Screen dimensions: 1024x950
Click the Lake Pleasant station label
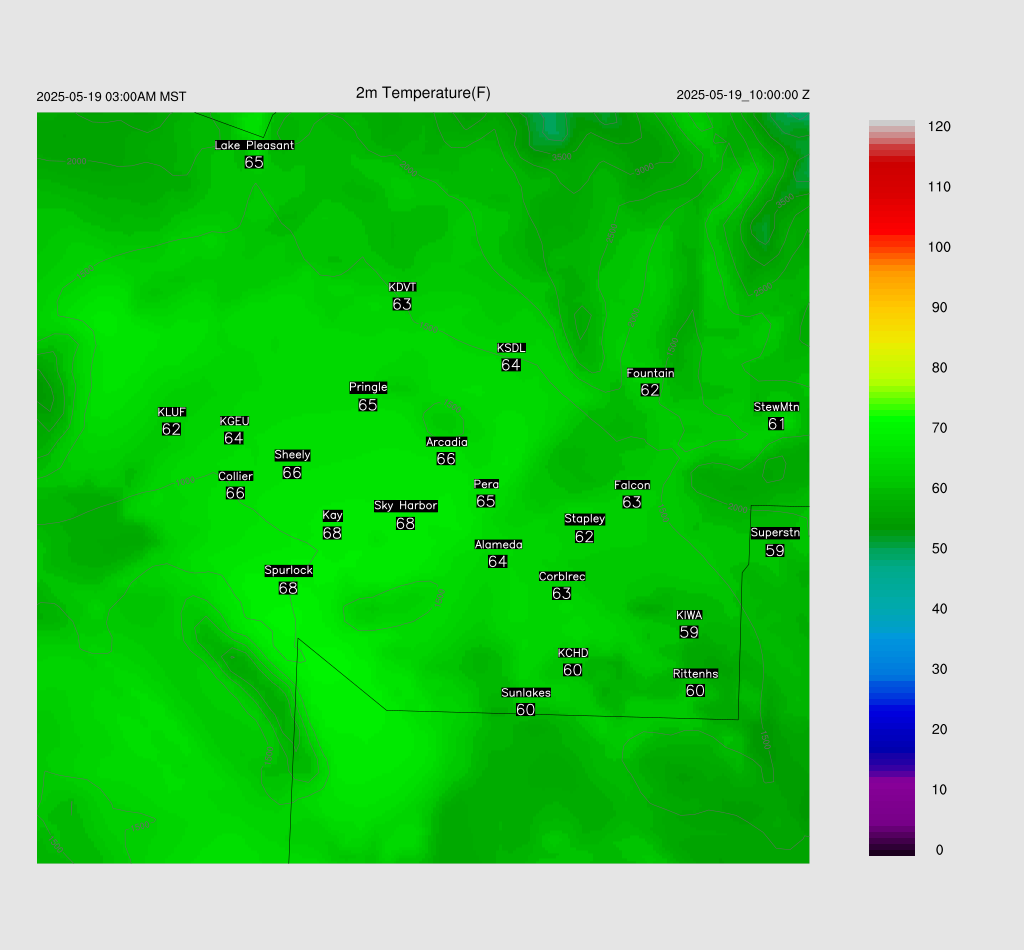coord(255,145)
